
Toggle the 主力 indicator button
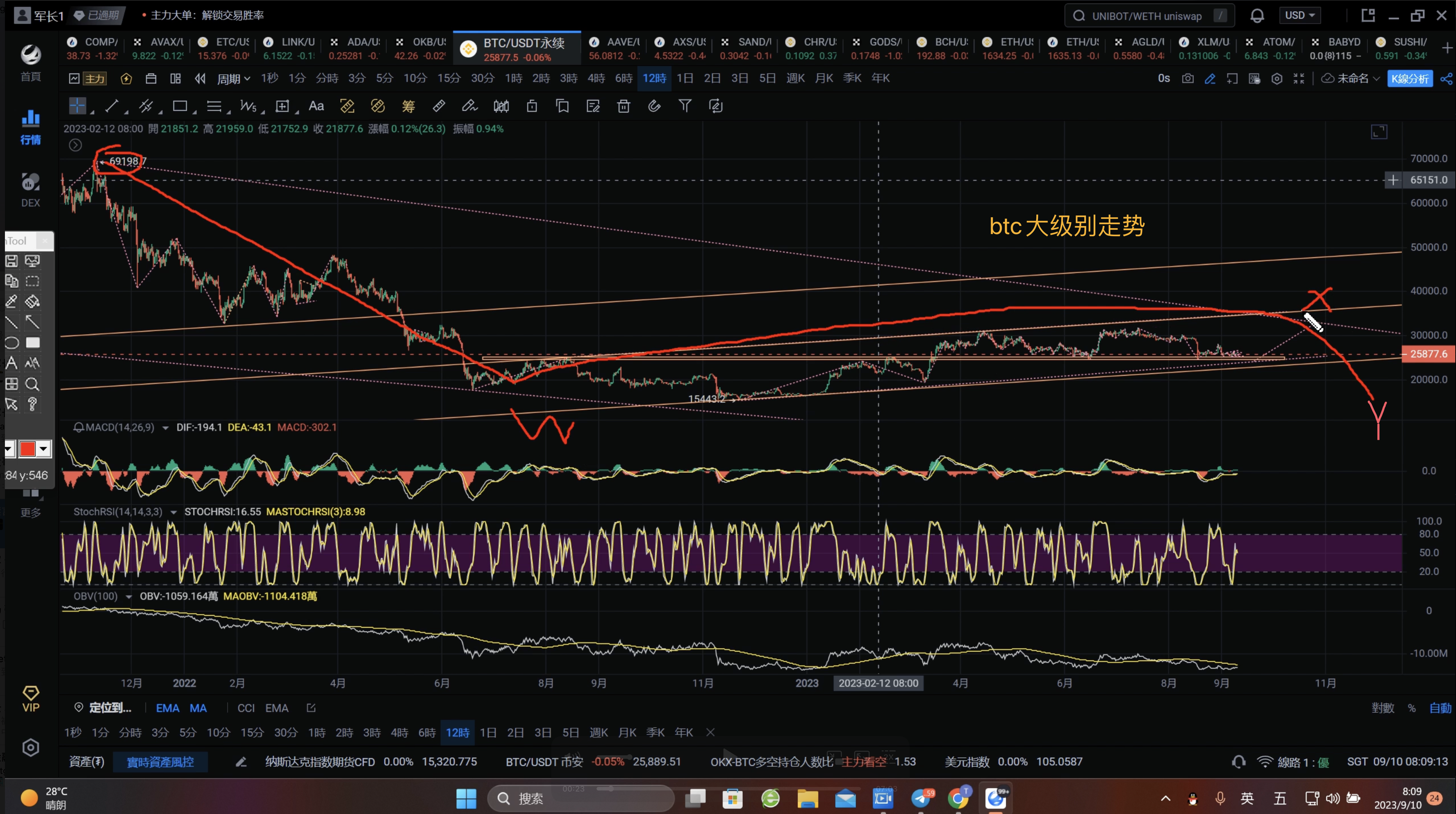pos(95,79)
